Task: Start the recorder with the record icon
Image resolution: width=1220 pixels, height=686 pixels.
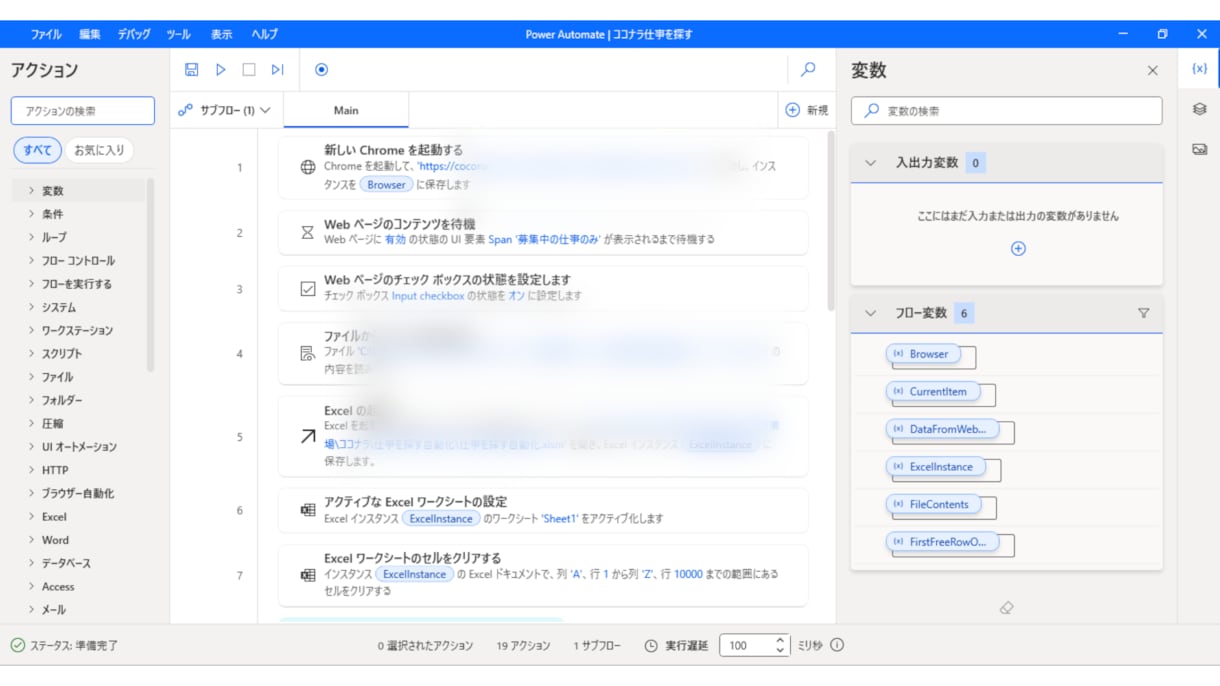Action: (321, 70)
